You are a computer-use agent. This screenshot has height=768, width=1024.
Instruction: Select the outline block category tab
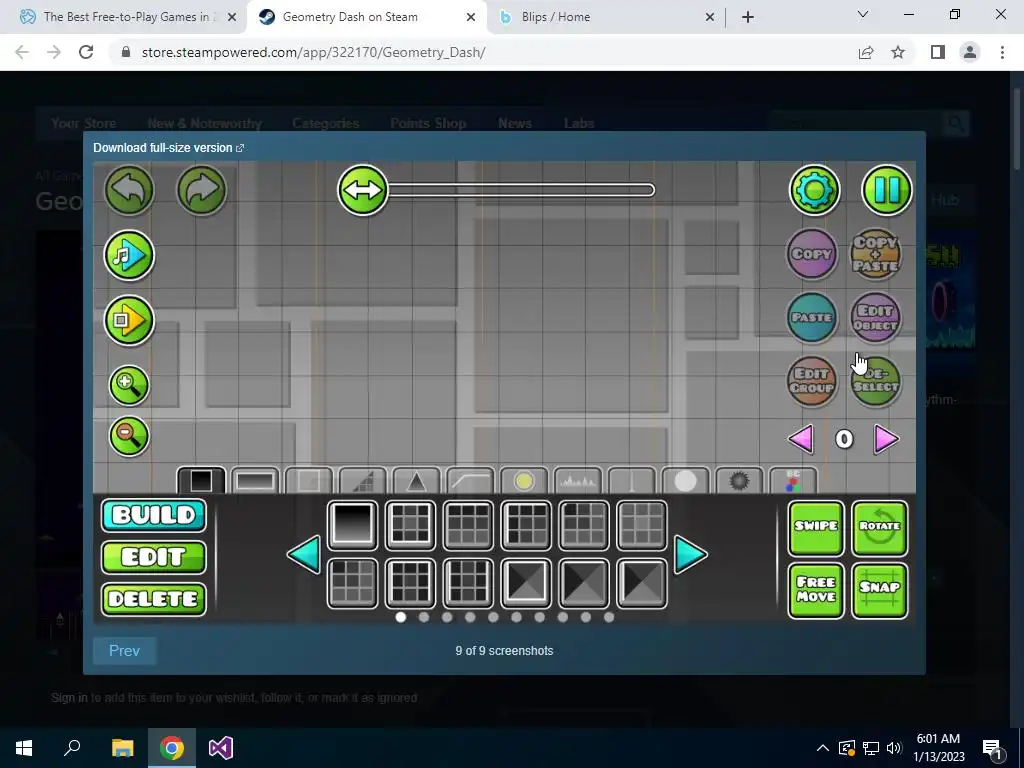(309, 481)
